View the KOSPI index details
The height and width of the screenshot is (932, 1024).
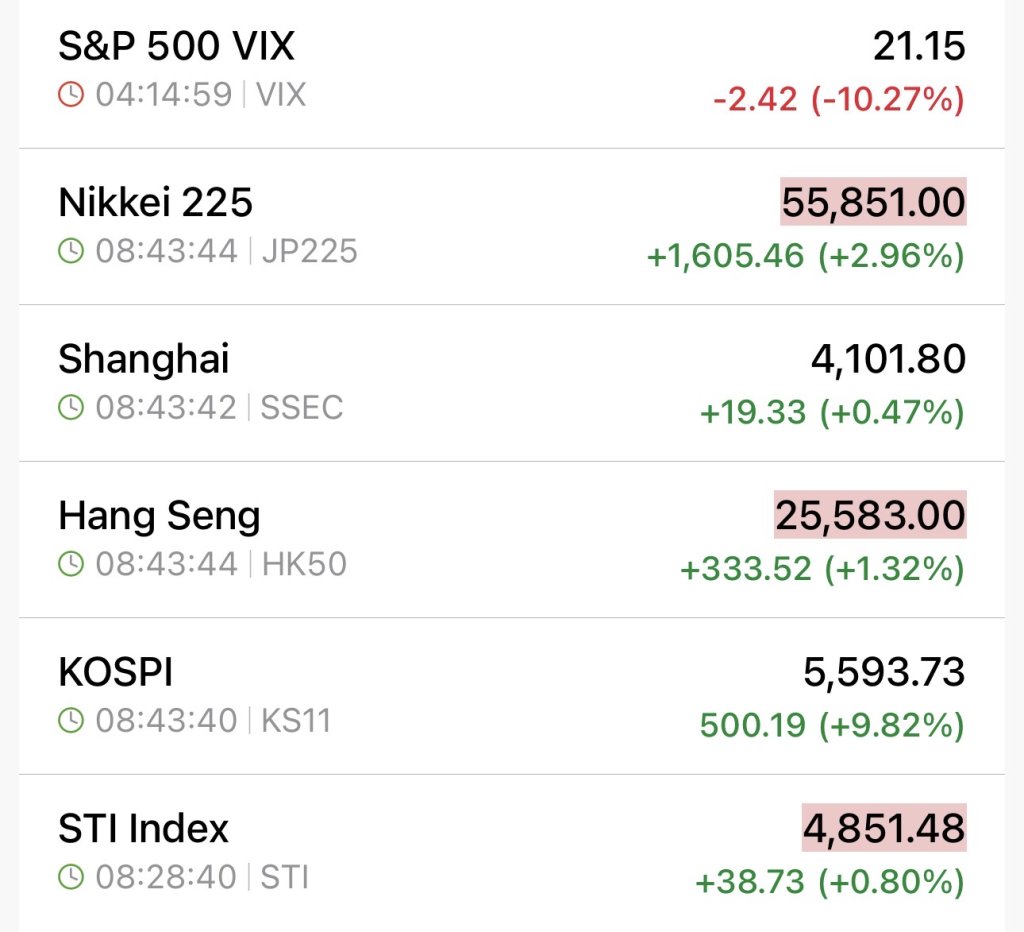pos(116,672)
